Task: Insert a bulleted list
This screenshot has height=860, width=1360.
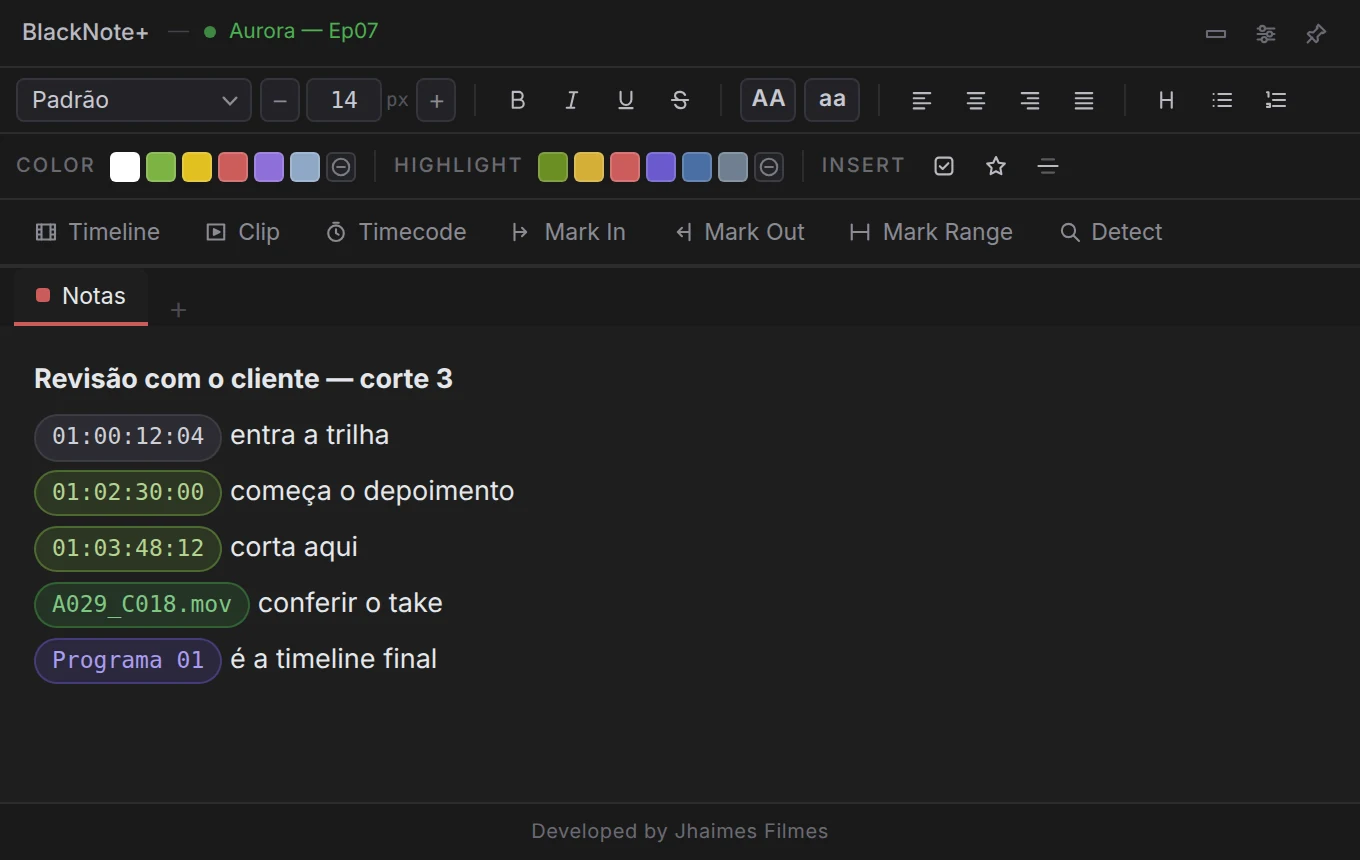Action: click(x=1222, y=100)
